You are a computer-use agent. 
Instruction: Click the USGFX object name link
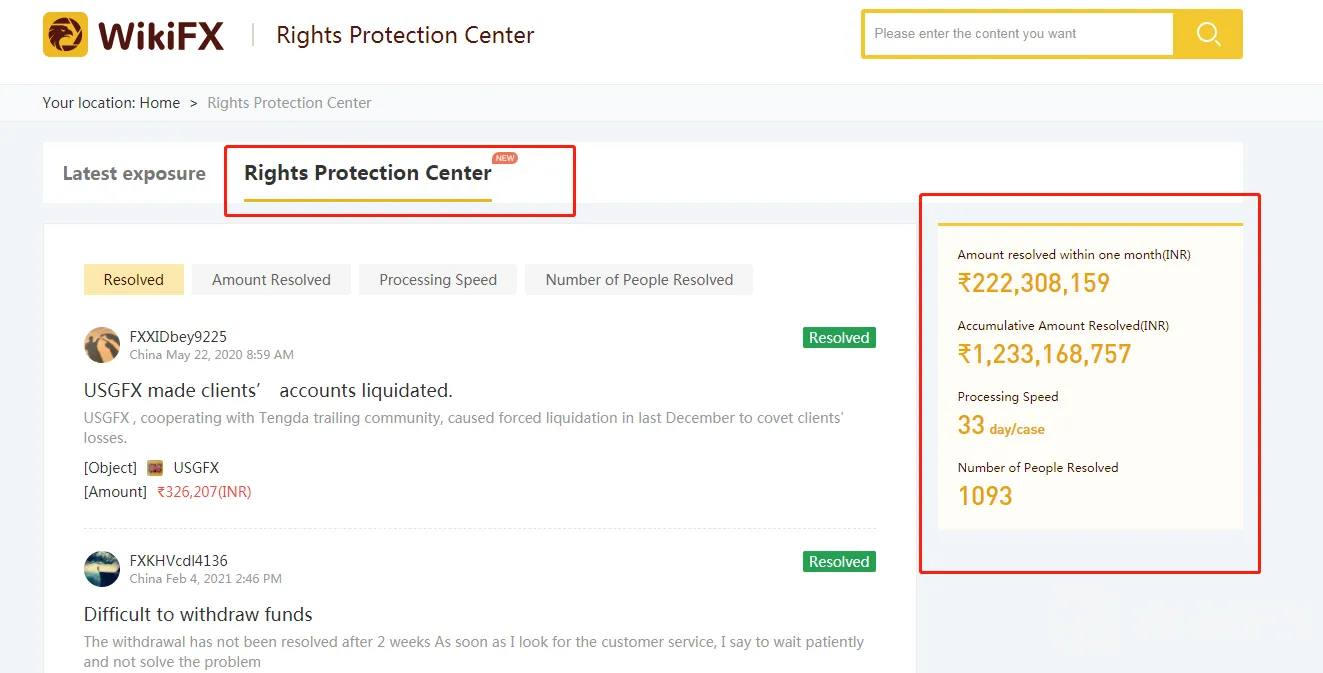point(196,468)
